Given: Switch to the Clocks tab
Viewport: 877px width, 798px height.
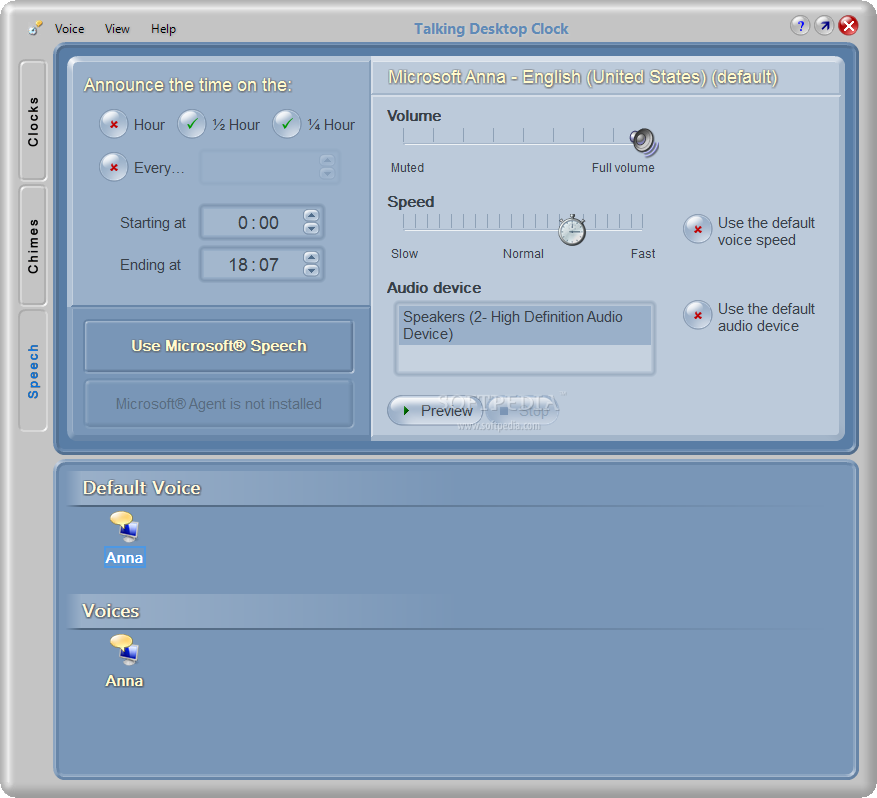Looking at the screenshot, I should pyautogui.click(x=33, y=121).
